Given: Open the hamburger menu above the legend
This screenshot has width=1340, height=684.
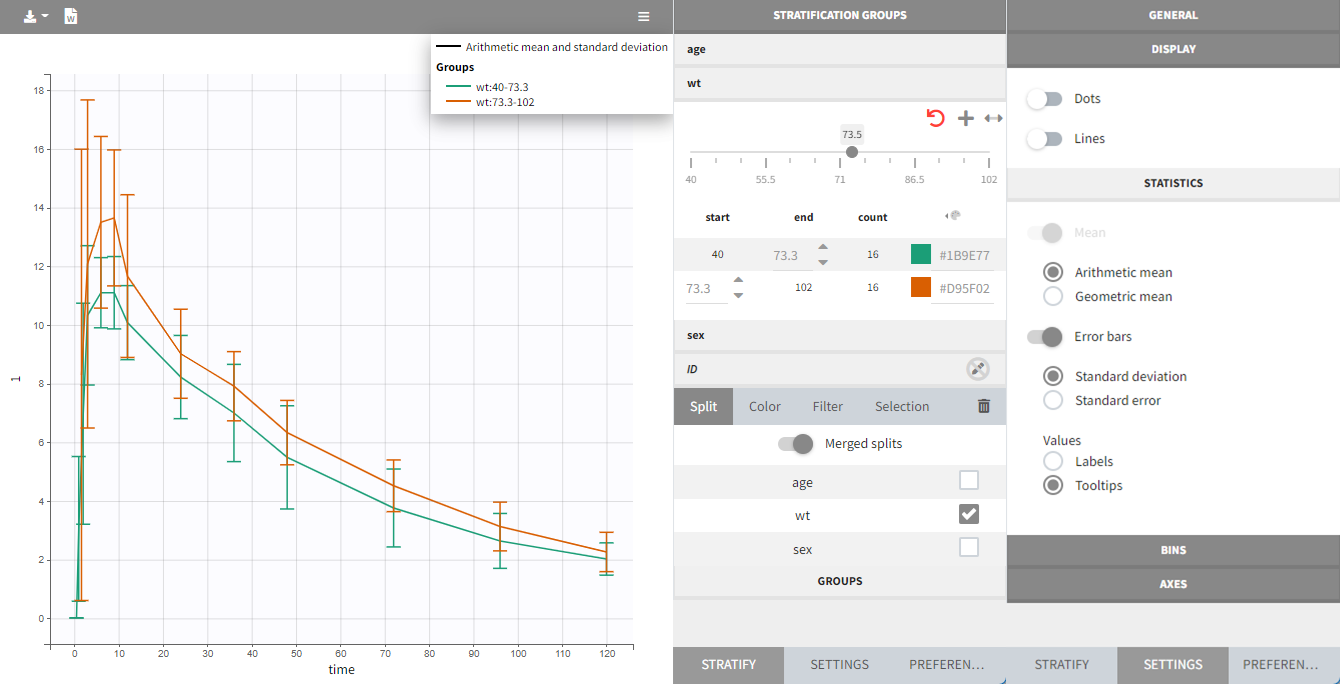Looking at the screenshot, I should (644, 17).
